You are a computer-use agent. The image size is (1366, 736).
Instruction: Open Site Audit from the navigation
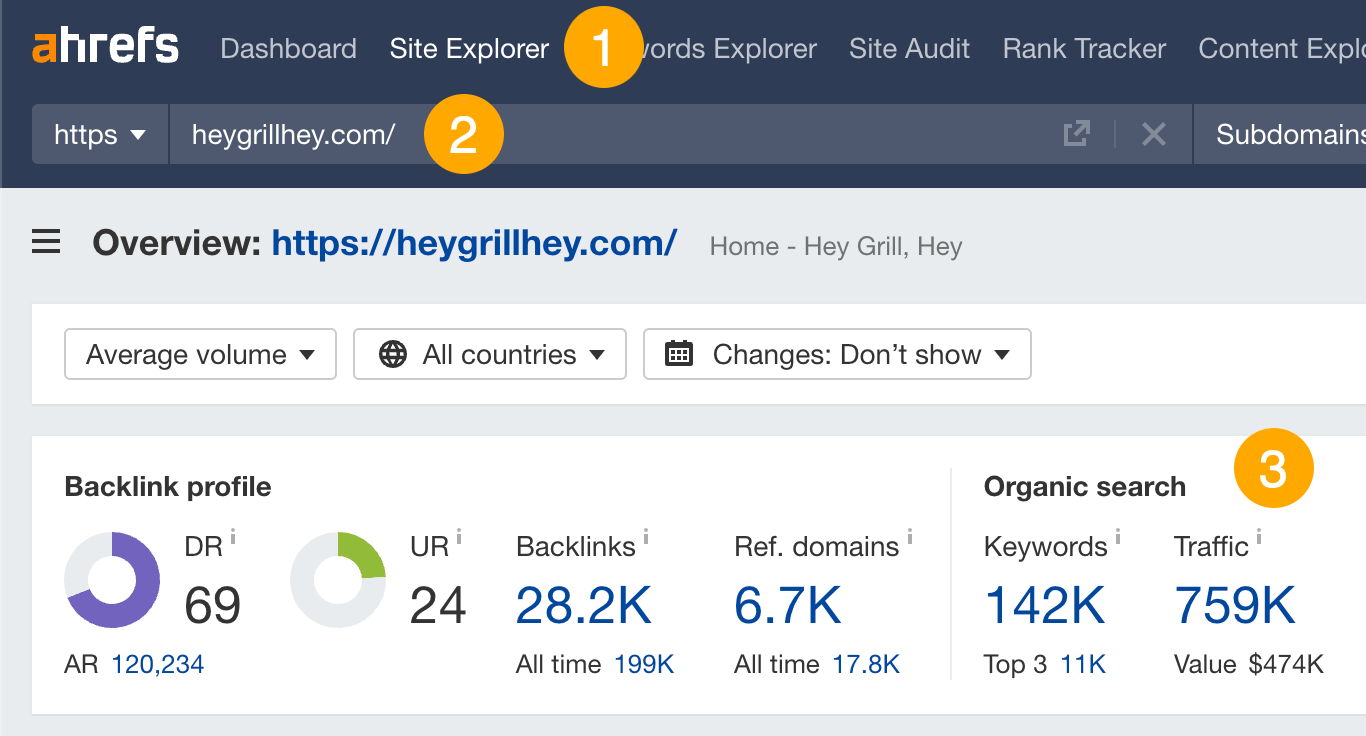coord(908,48)
